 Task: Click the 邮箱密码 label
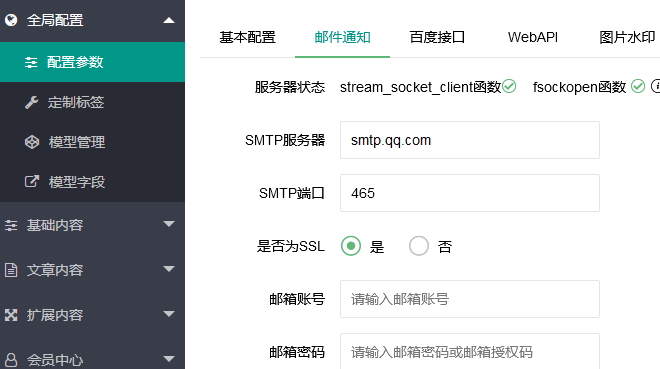(297, 352)
